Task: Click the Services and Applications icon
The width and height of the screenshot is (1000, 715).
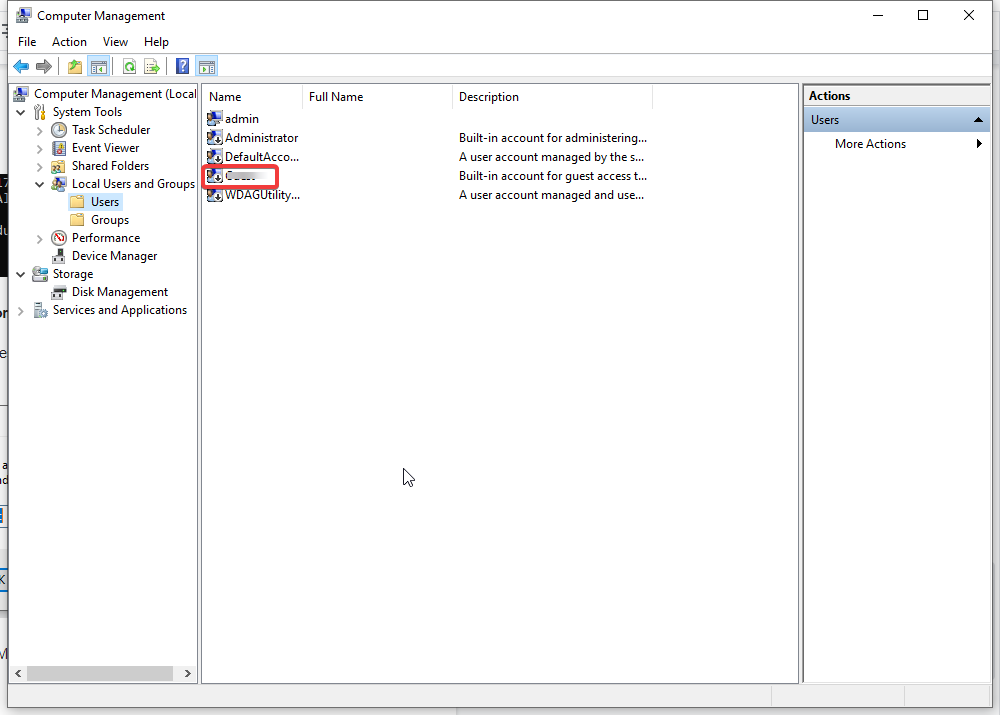Action: pos(40,310)
